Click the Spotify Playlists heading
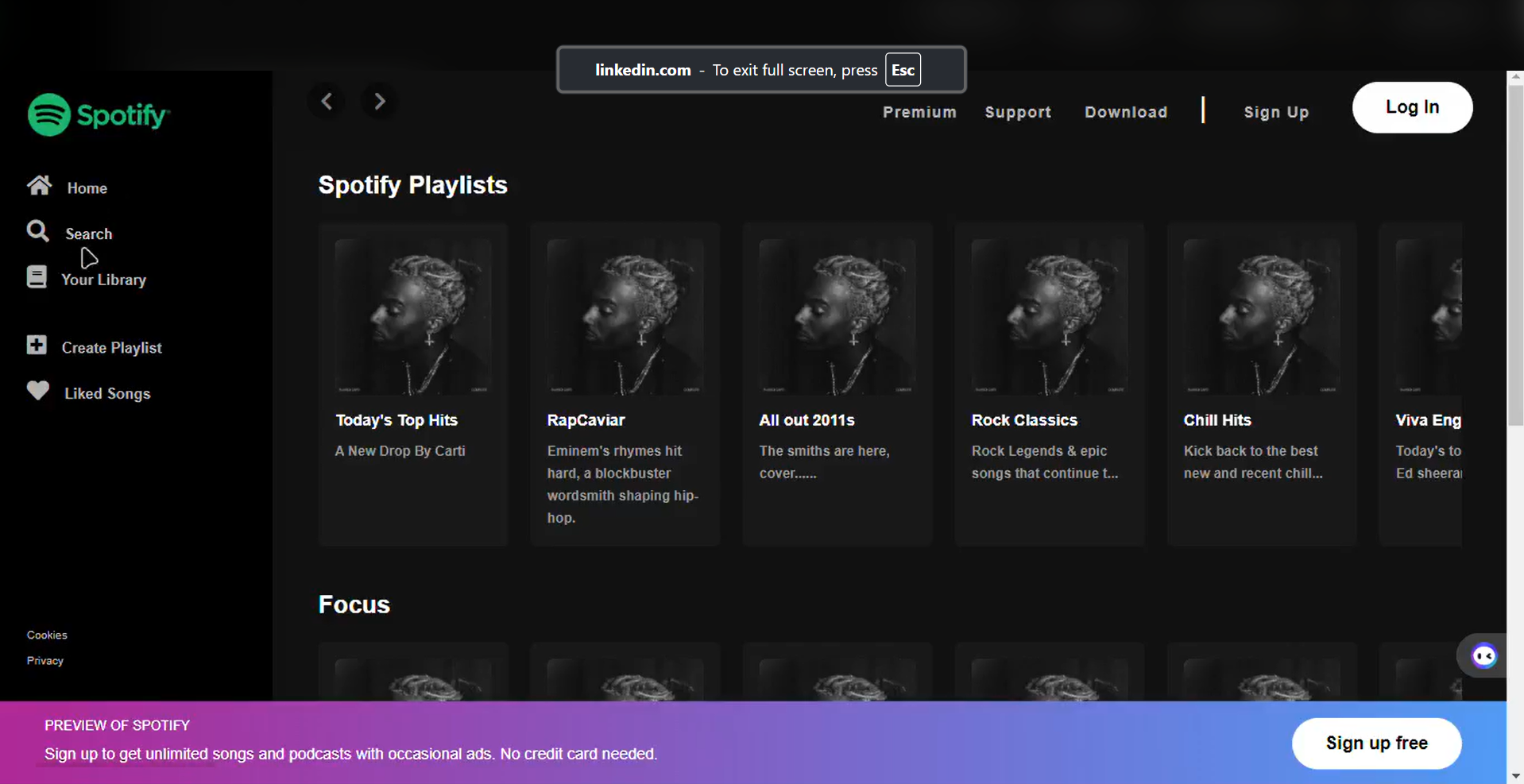The image size is (1524, 784). [413, 185]
